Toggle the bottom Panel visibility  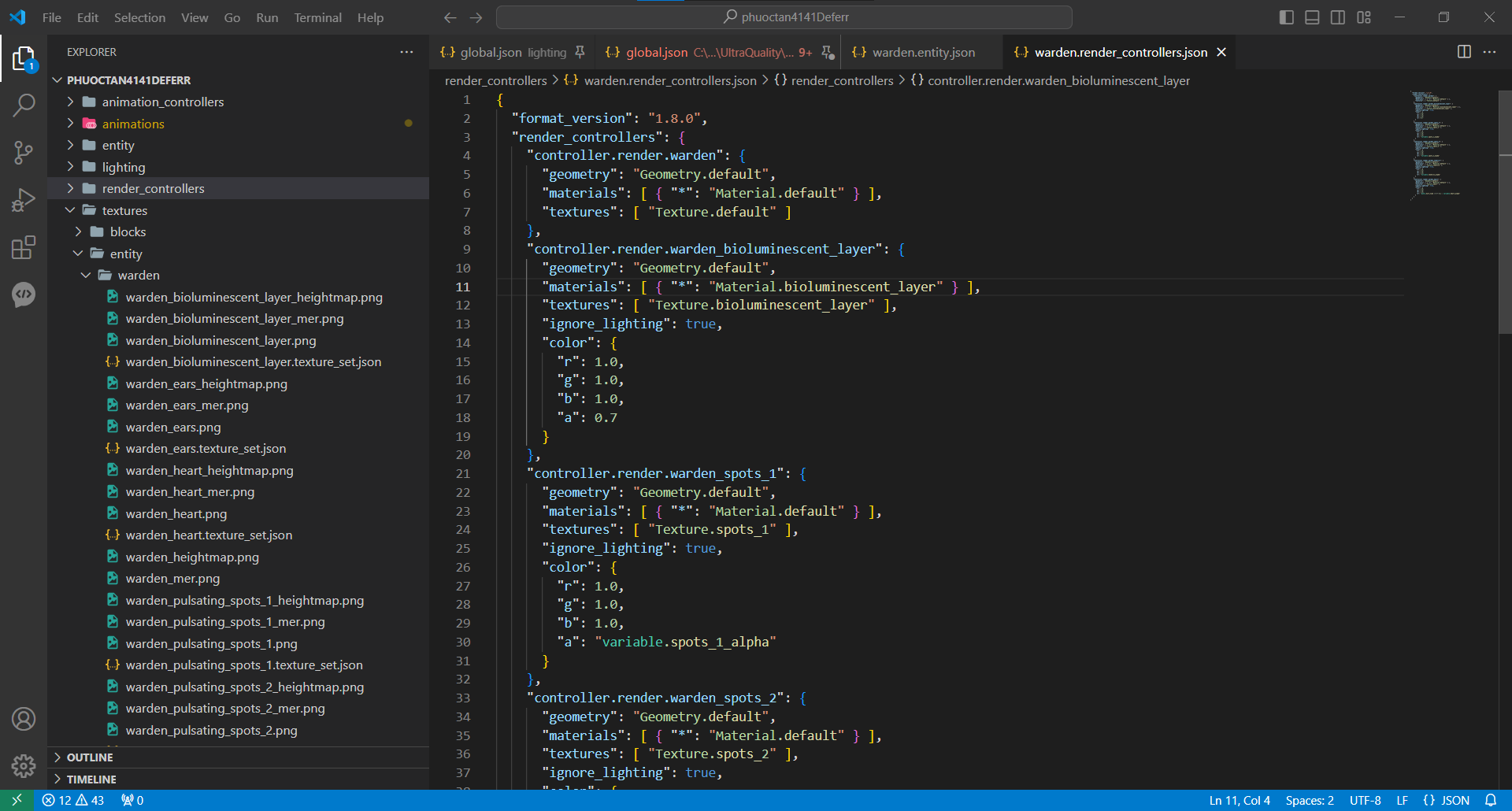click(1312, 17)
